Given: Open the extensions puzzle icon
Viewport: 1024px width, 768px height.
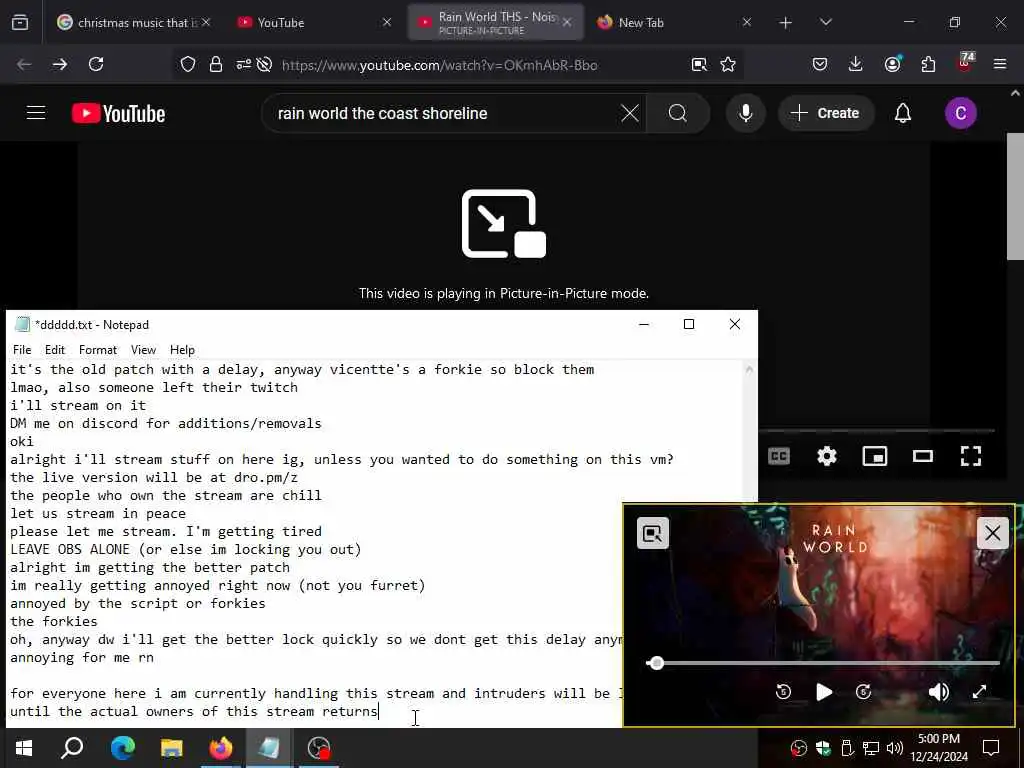Looking at the screenshot, I should (x=928, y=64).
